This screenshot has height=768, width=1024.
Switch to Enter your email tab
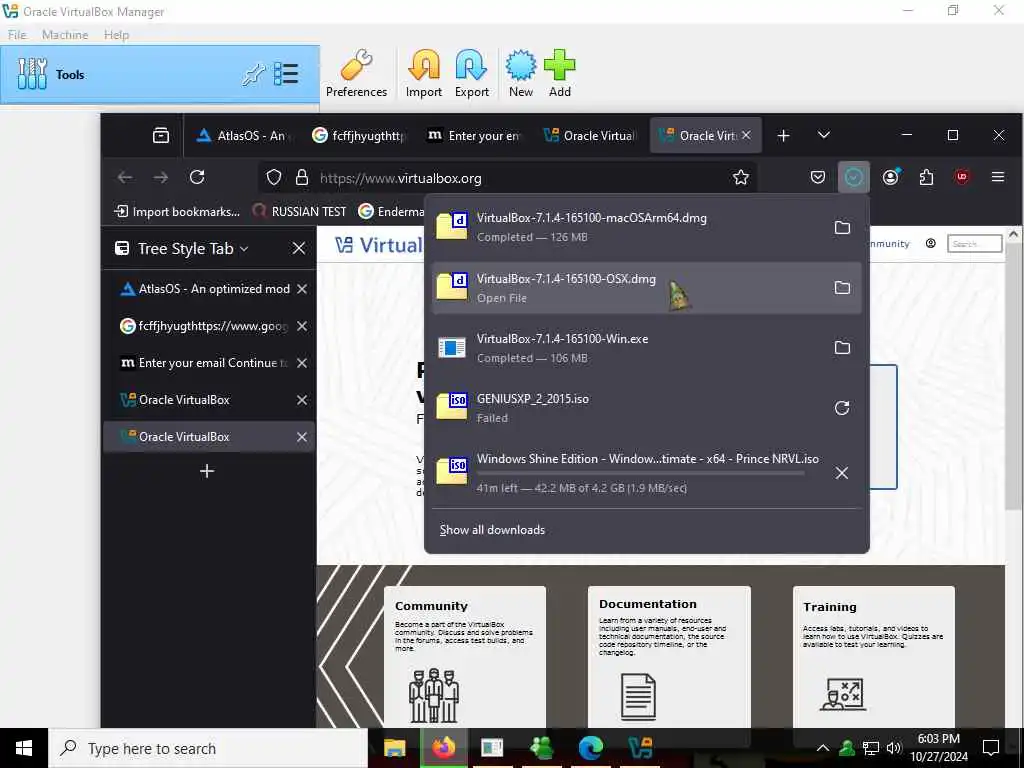475,135
